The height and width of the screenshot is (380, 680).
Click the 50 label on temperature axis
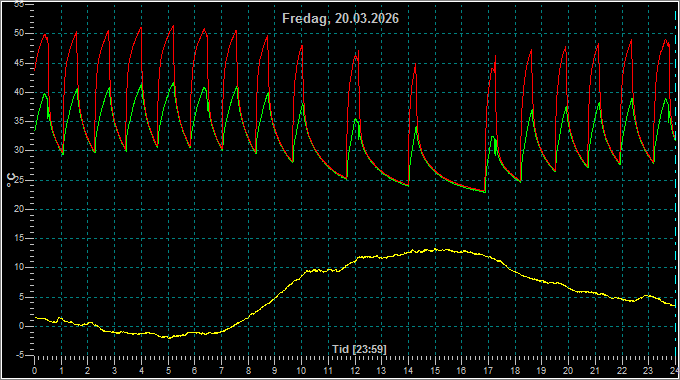click(x=19, y=33)
